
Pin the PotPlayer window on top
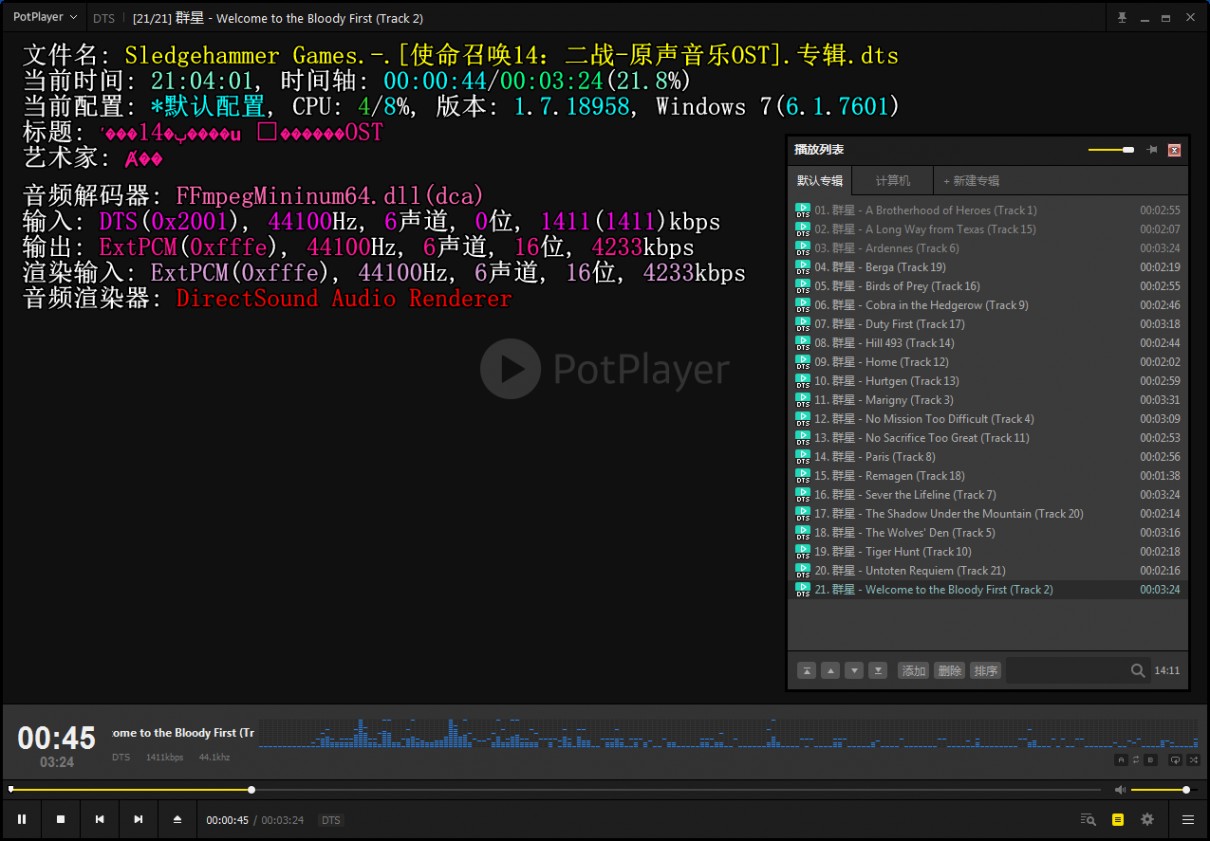pyautogui.click(x=1122, y=18)
